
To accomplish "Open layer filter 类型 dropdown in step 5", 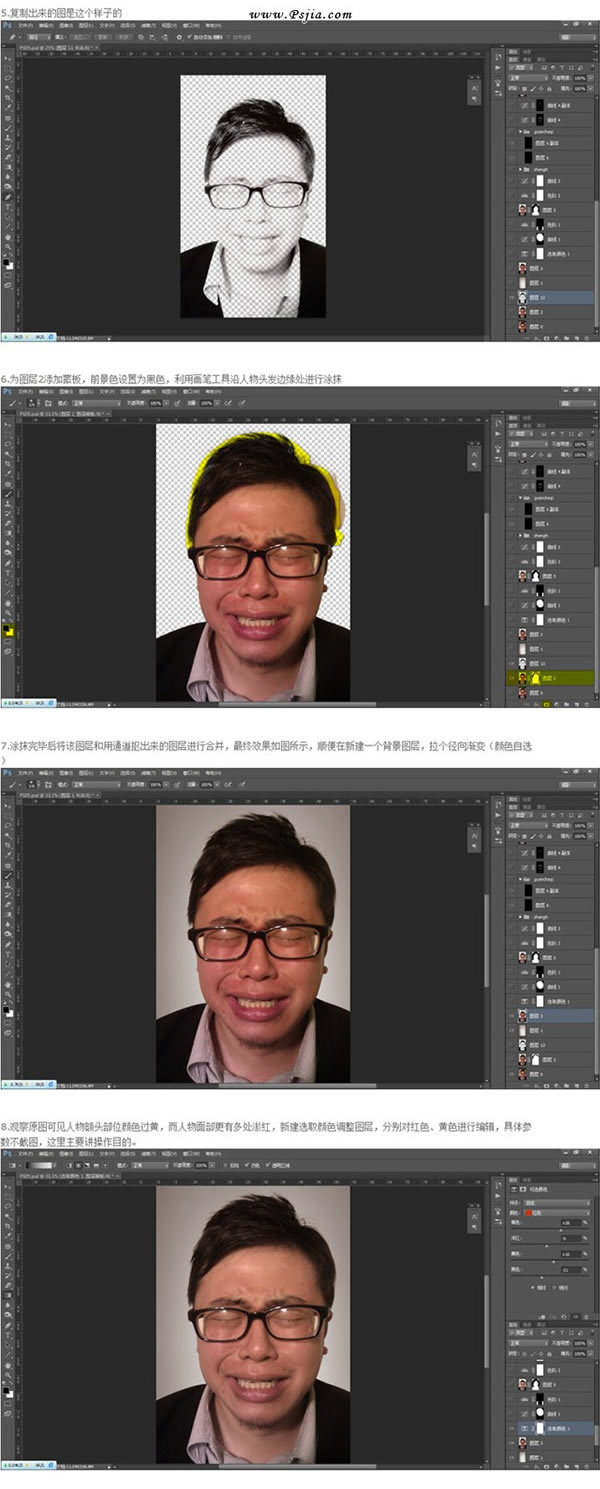I will [x=522, y=67].
